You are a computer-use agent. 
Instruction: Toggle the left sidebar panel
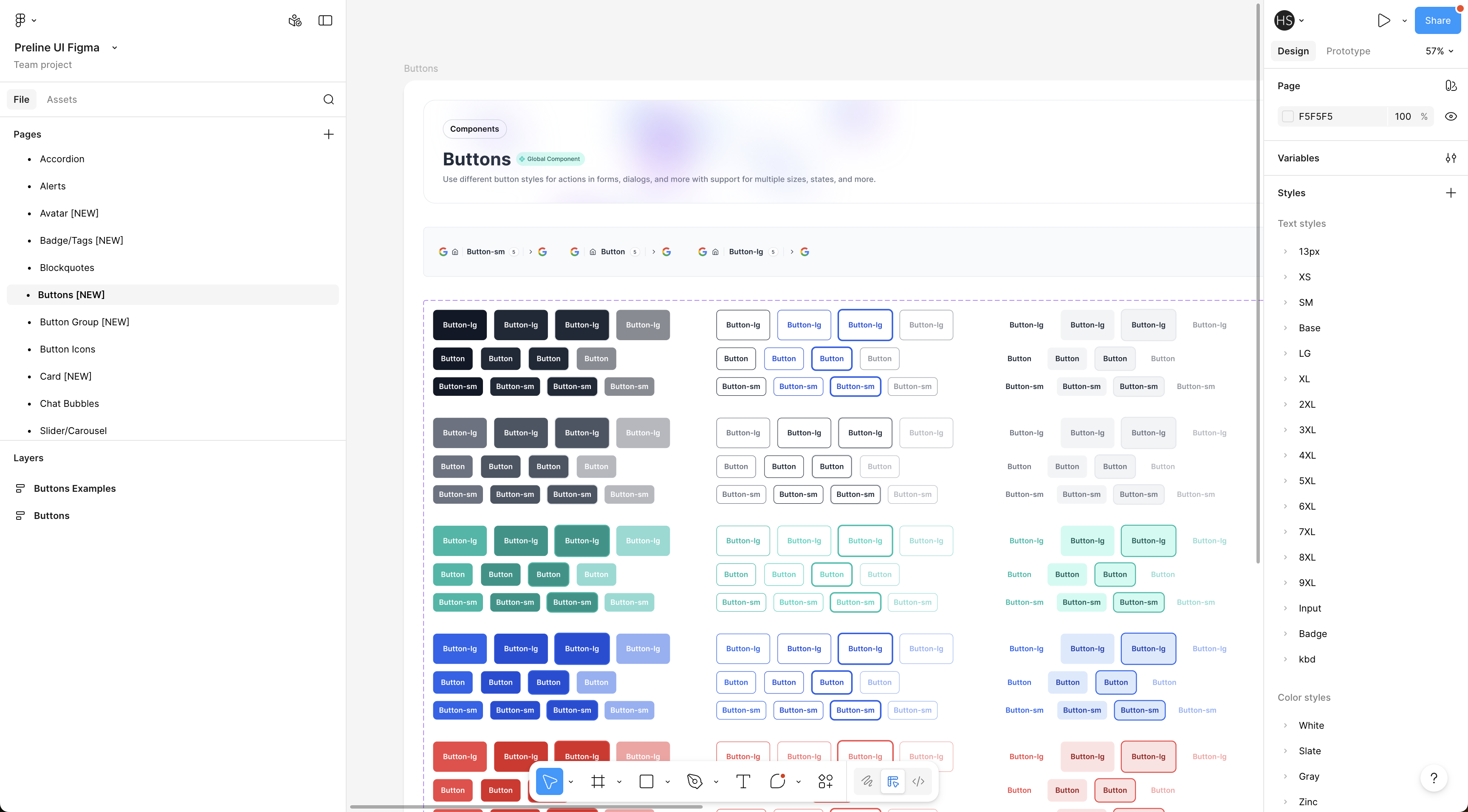[x=325, y=20]
